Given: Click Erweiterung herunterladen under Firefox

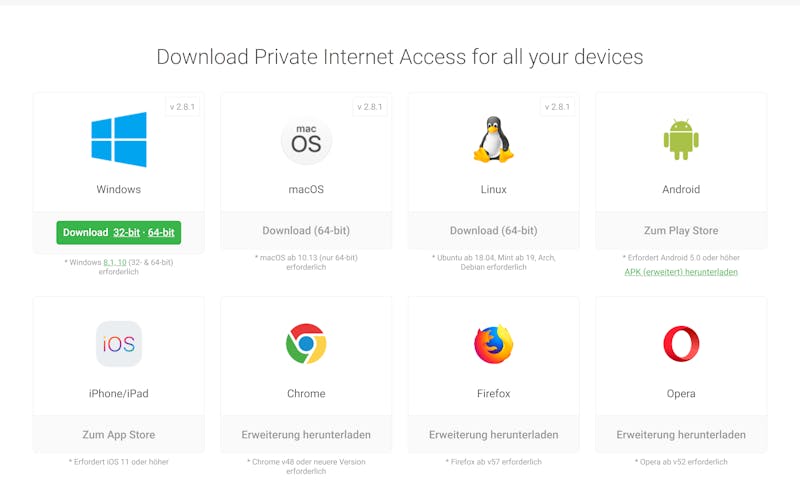Looking at the screenshot, I should coord(493,435).
